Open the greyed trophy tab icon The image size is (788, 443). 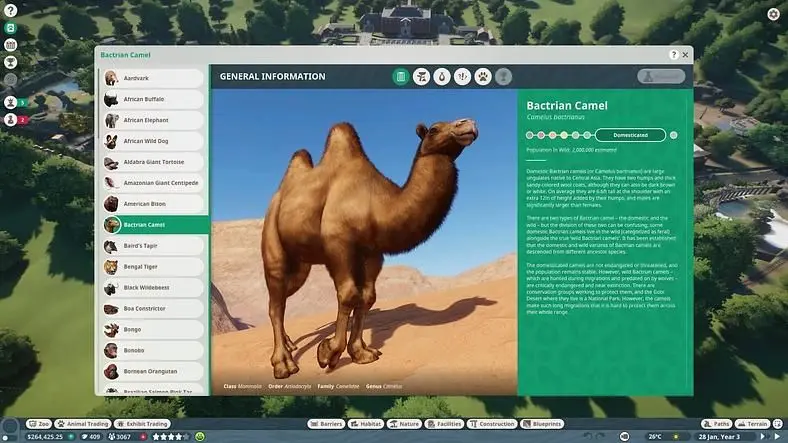[503, 77]
